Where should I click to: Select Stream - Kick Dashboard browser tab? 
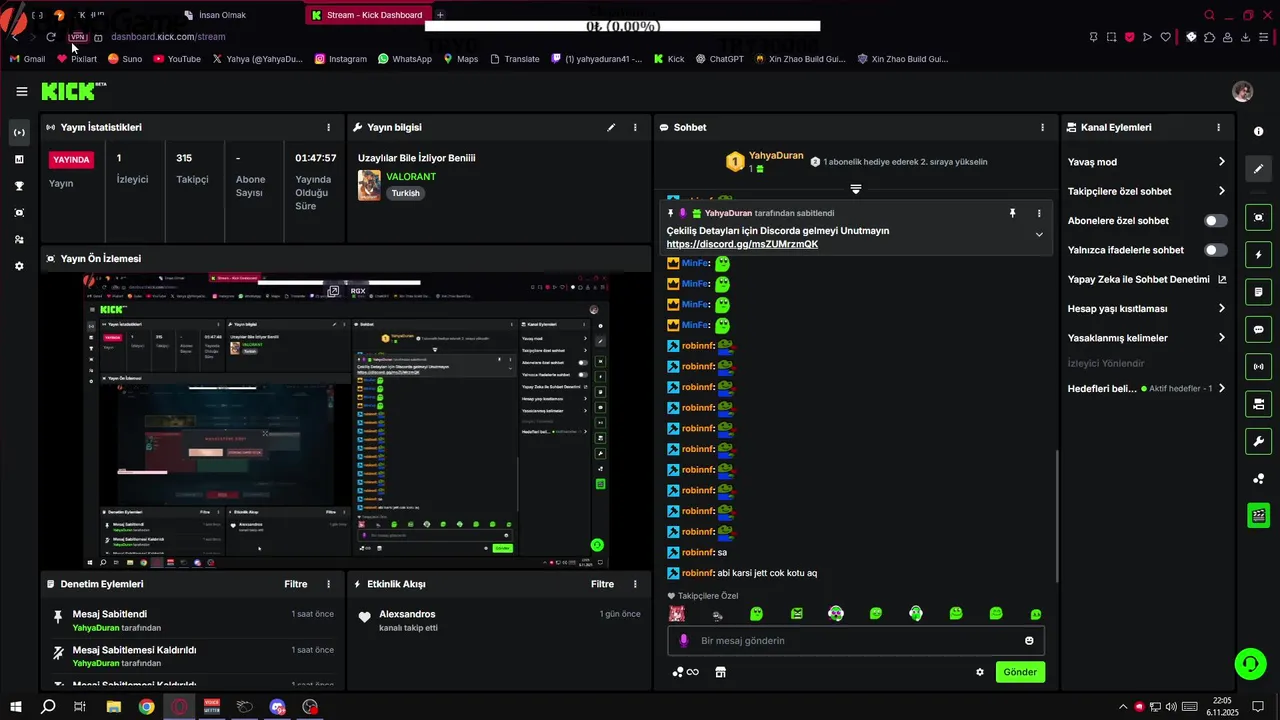(367, 15)
